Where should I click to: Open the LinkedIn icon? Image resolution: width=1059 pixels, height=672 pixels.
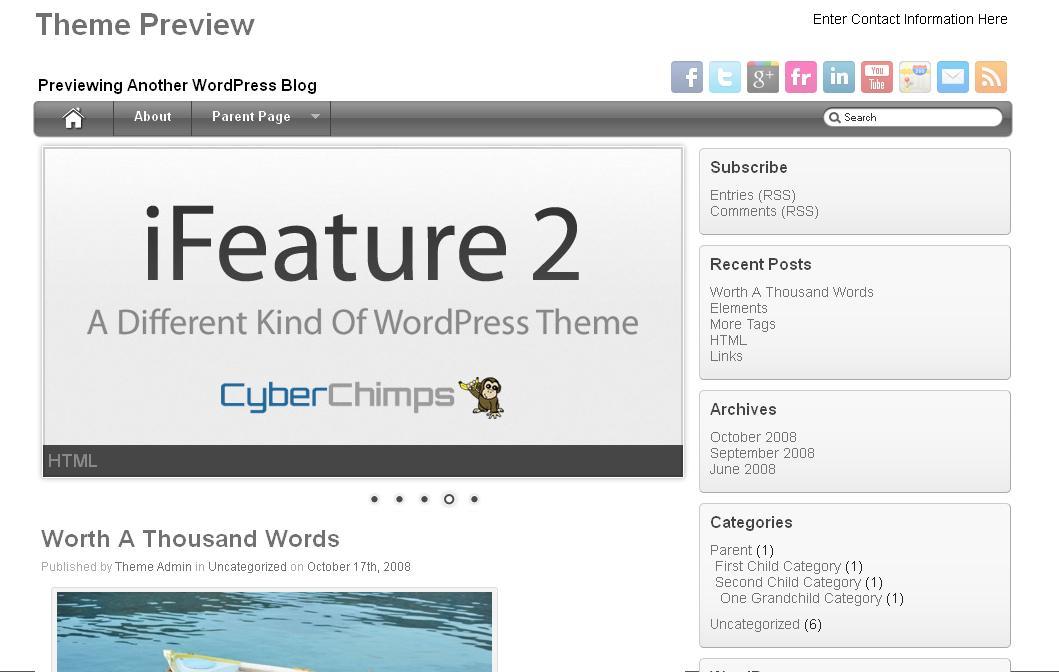click(839, 77)
